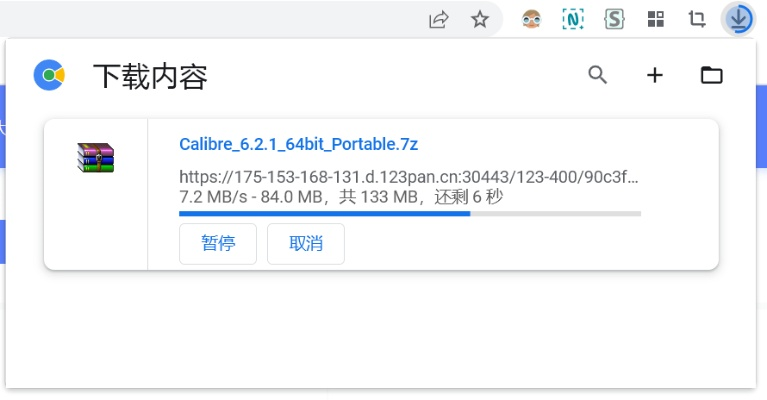
Task: Activate the crop screenshot extension icon
Action: [x=696, y=19]
